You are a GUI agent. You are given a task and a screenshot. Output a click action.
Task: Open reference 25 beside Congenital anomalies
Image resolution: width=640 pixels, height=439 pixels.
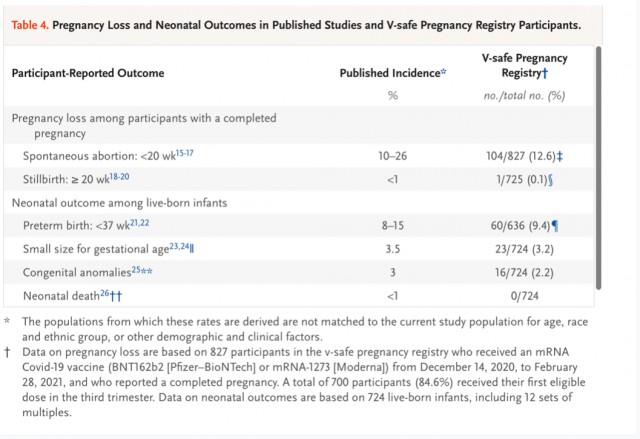[136, 270]
